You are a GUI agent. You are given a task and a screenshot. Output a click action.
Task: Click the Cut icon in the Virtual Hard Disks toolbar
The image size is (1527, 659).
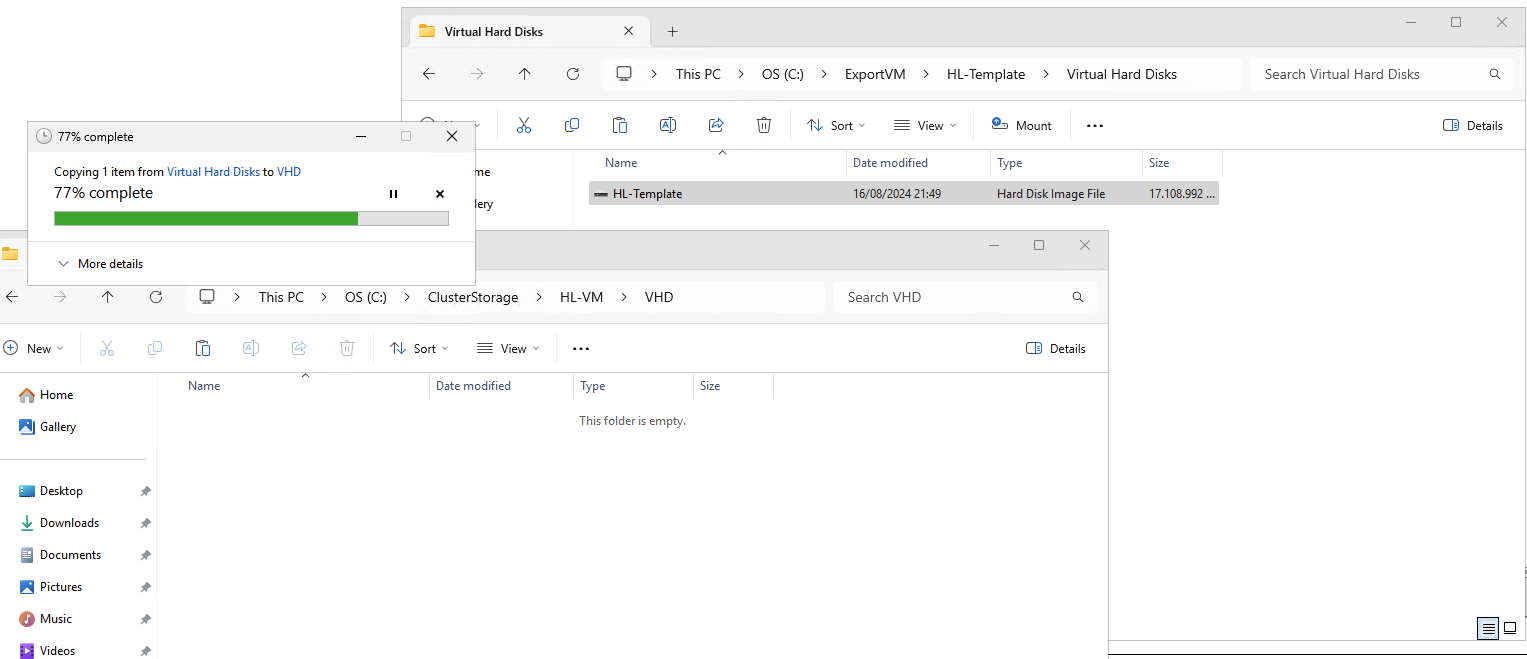(524, 125)
